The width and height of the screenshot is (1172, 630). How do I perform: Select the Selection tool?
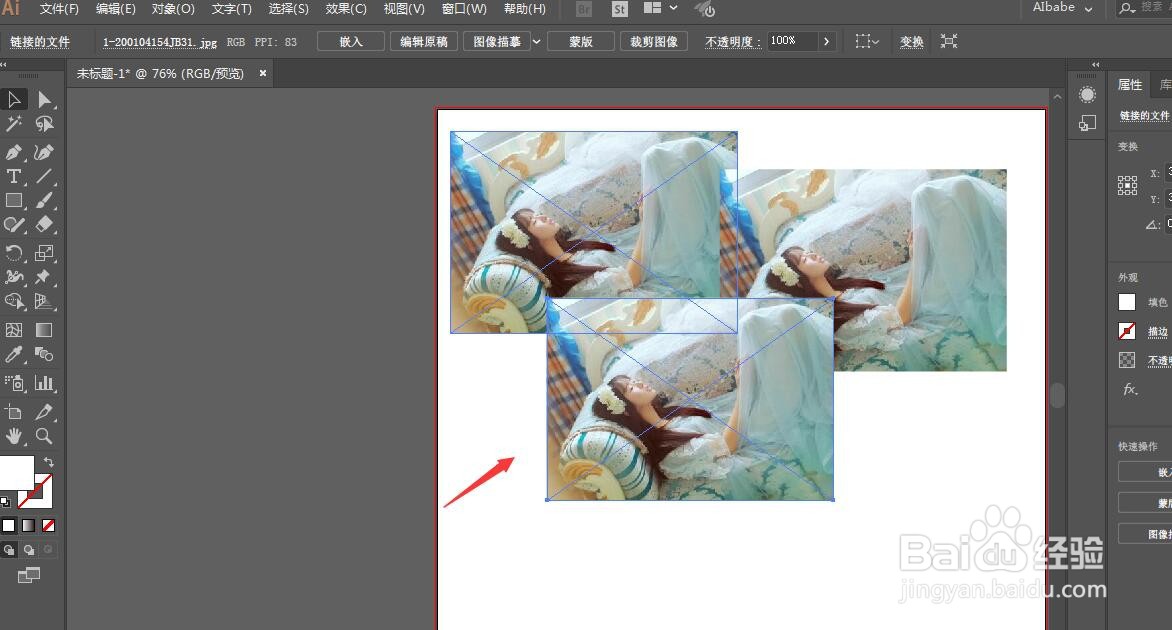point(13,99)
